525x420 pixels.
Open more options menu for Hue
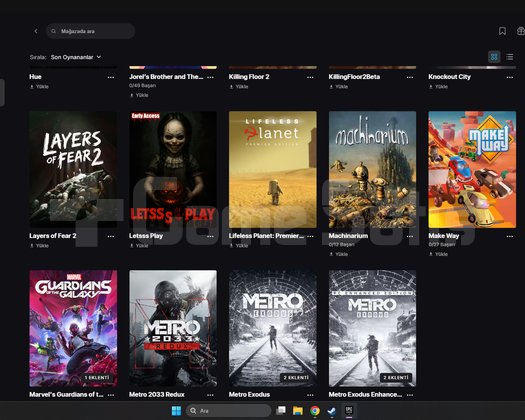111,77
